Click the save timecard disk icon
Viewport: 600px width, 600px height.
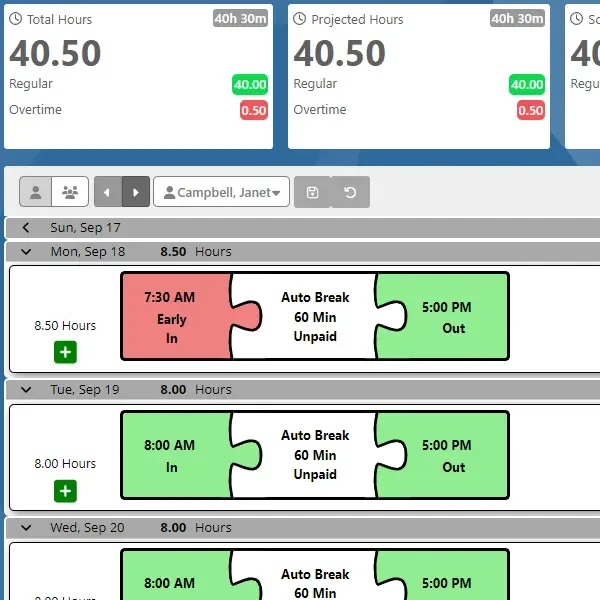click(312, 192)
